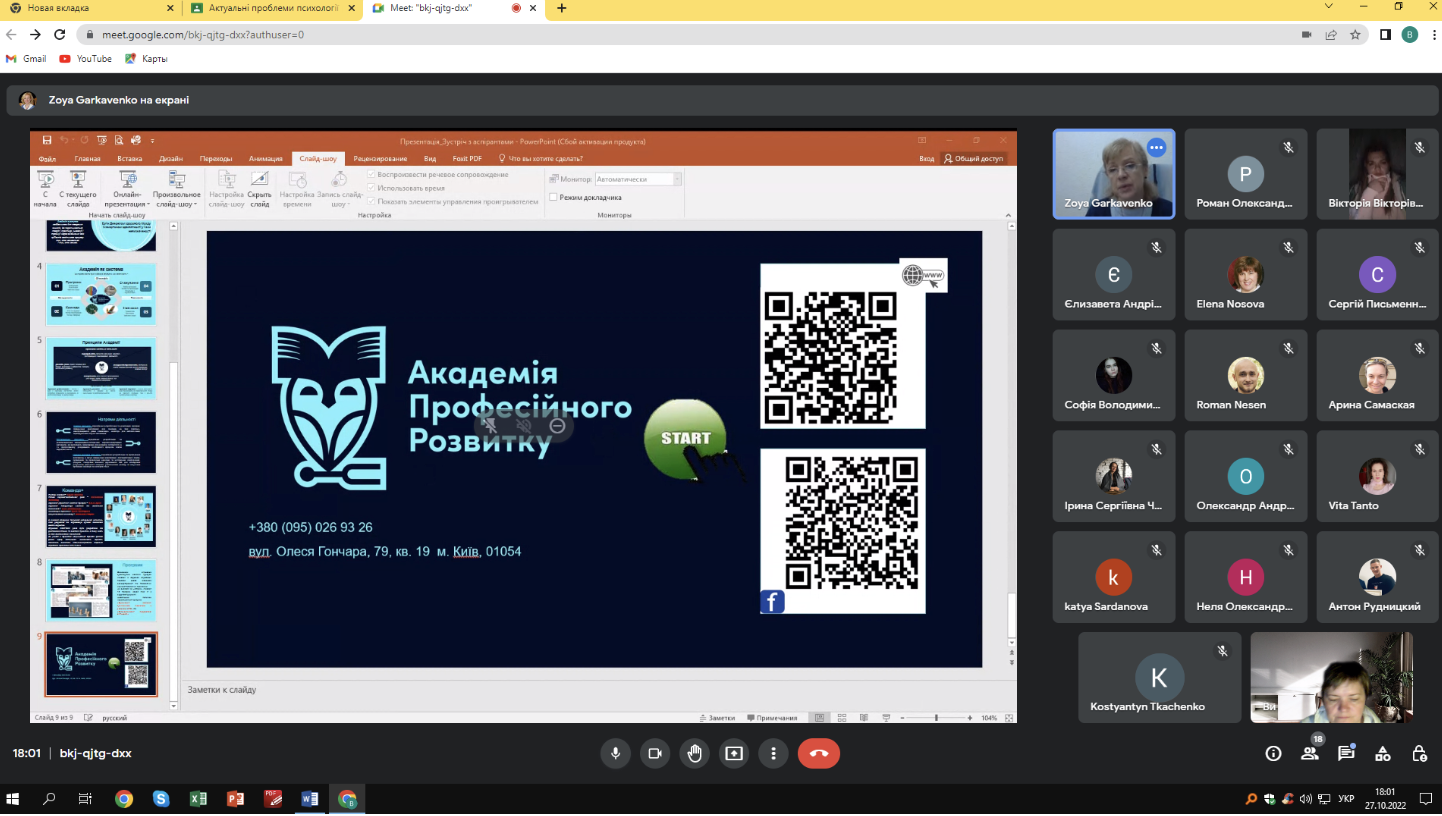Click the present screen button
This screenshot has width=1442, height=816.
(x=734, y=753)
